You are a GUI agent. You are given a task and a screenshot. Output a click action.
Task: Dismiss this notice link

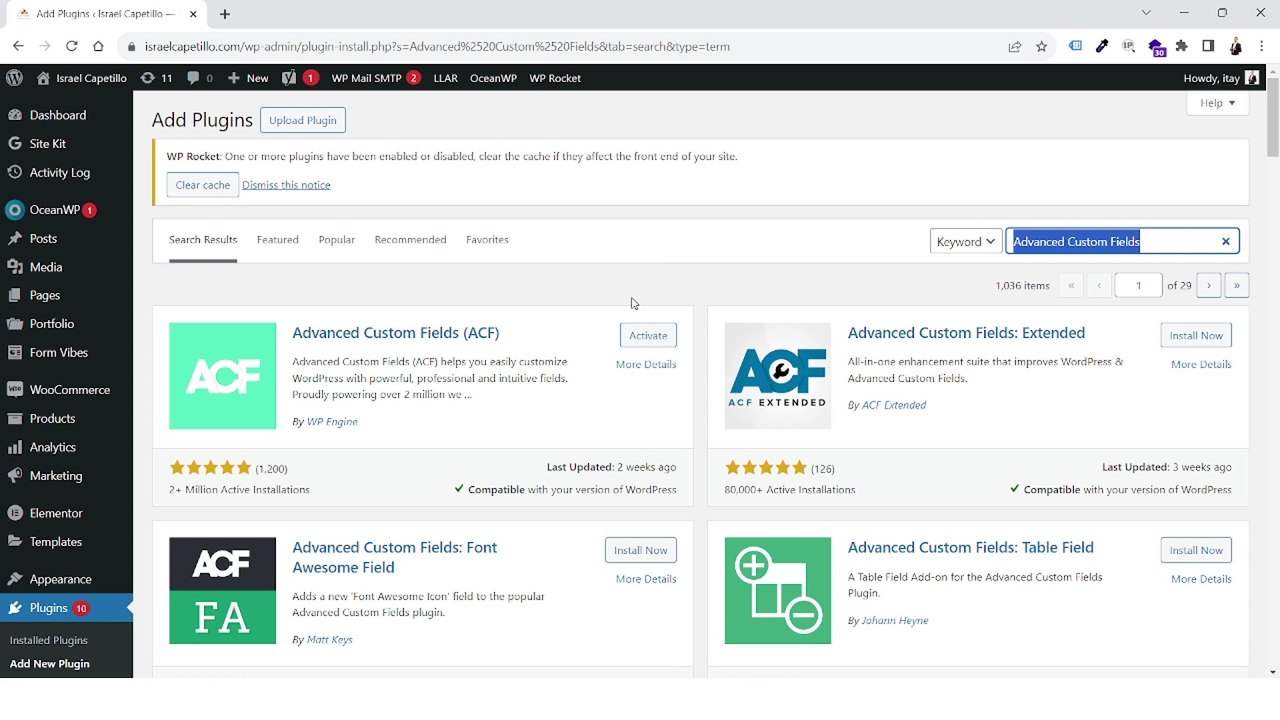pos(286,185)
